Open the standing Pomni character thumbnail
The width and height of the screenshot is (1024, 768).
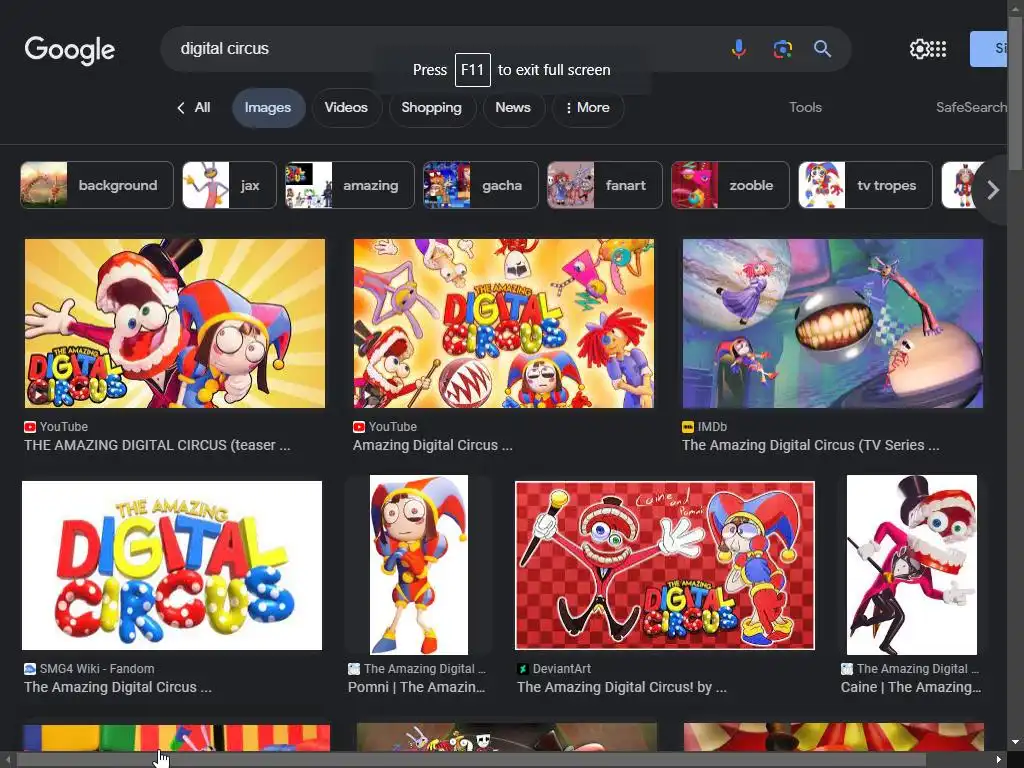(x=419, y=565)
